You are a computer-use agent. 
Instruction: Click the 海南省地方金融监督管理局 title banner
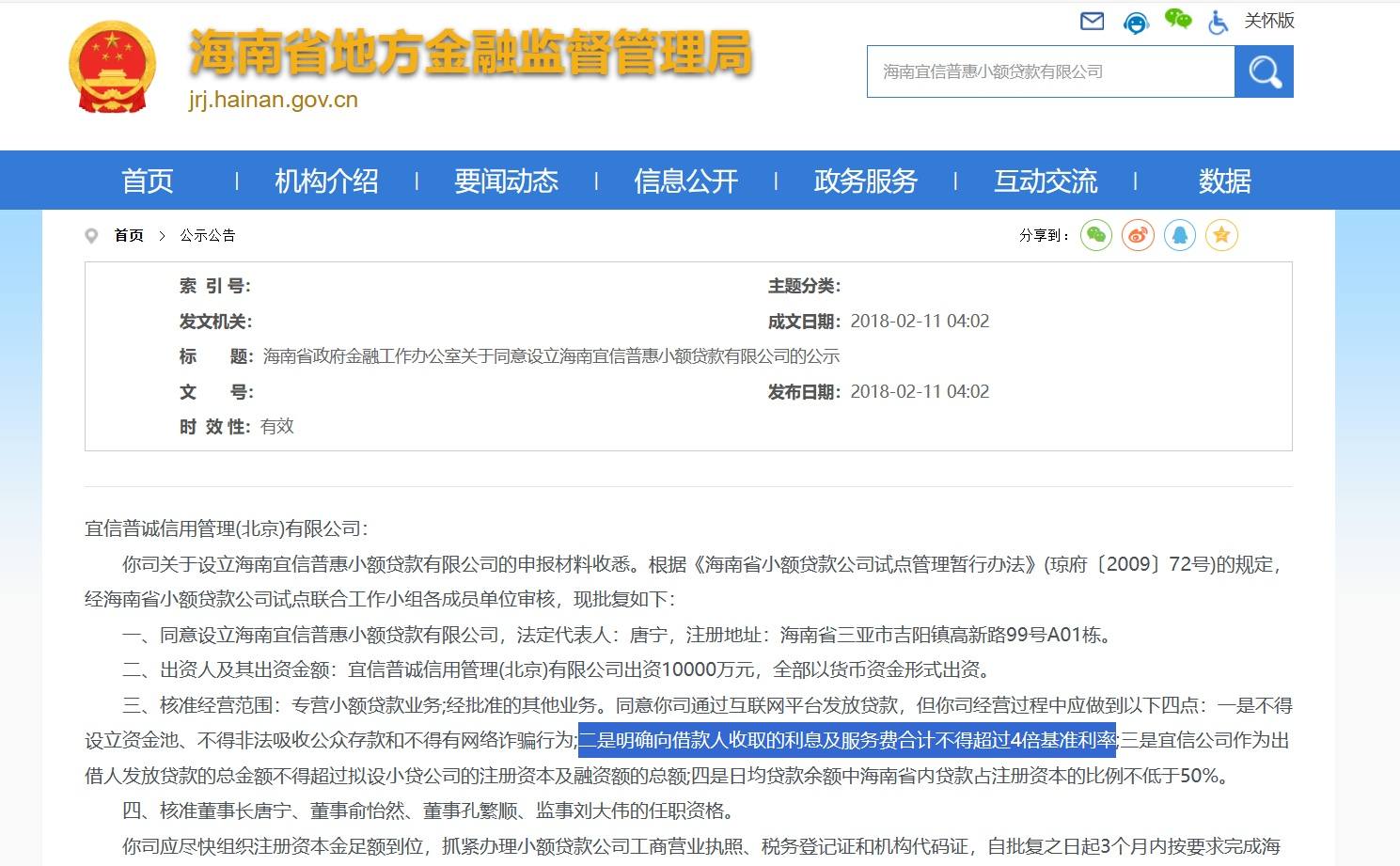coord(471,52)
